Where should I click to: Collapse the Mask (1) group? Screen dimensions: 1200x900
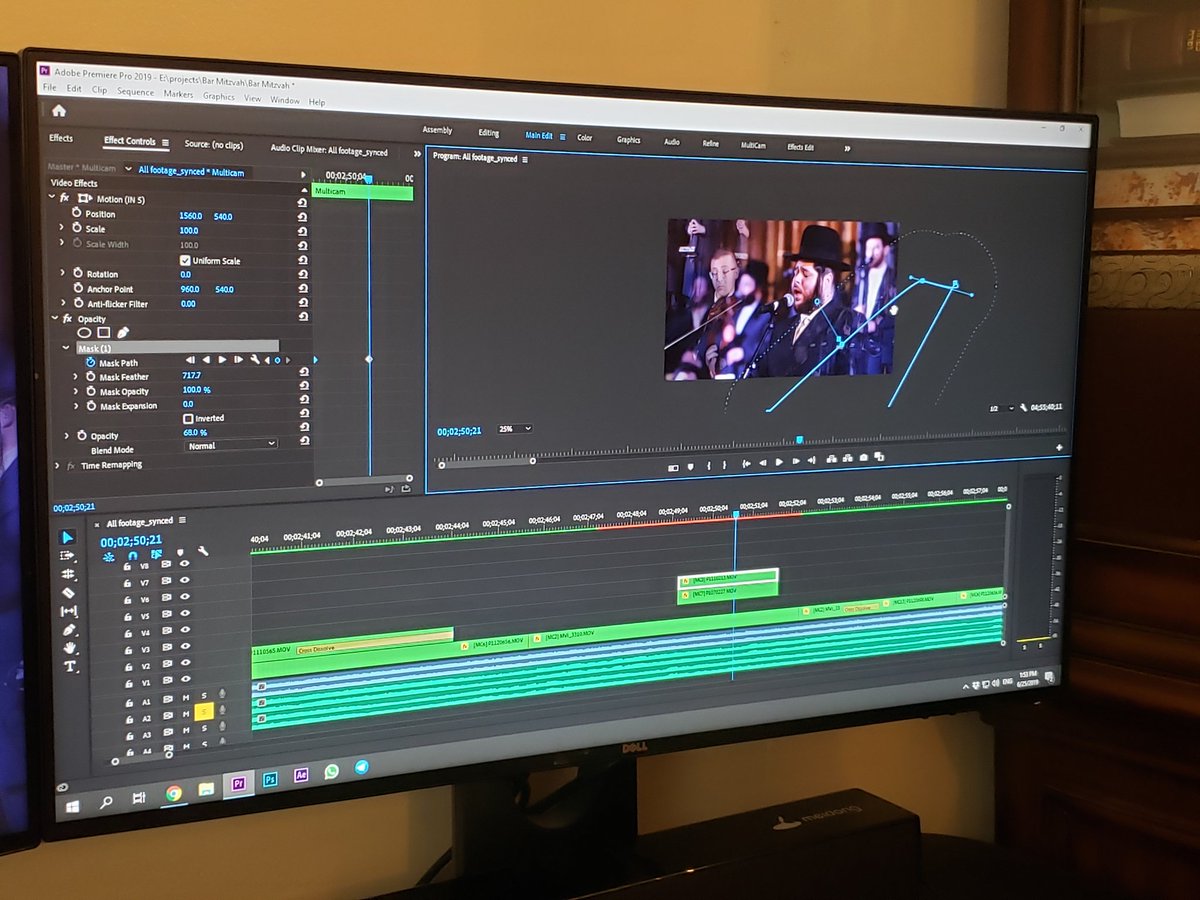coord(66,348)
